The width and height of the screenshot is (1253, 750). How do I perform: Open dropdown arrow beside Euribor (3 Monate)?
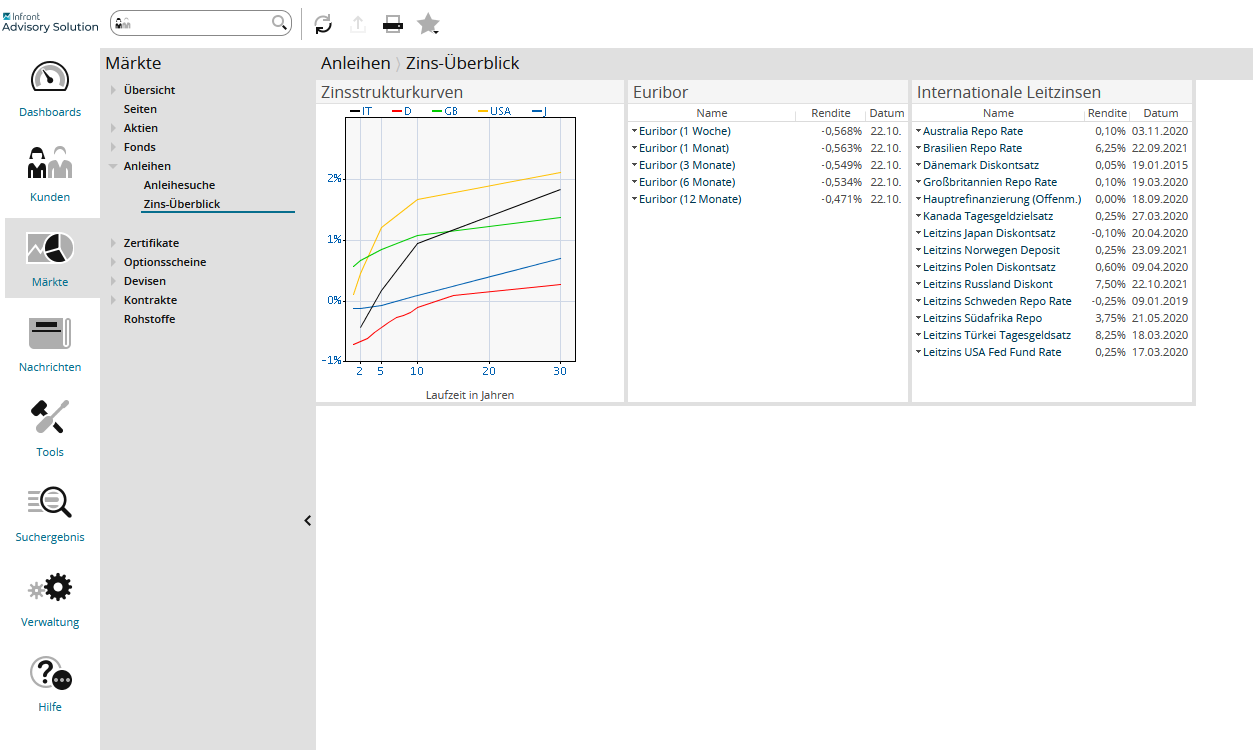pos(634,165)
